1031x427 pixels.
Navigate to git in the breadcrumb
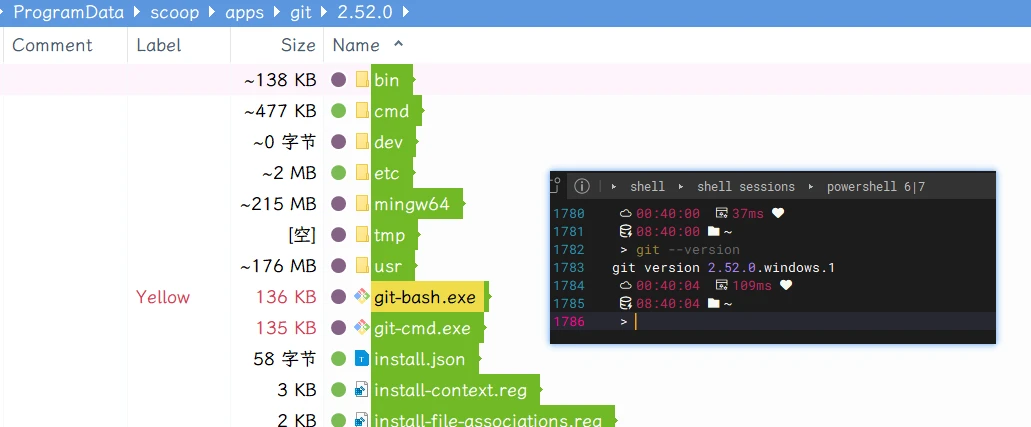[300, 13]
